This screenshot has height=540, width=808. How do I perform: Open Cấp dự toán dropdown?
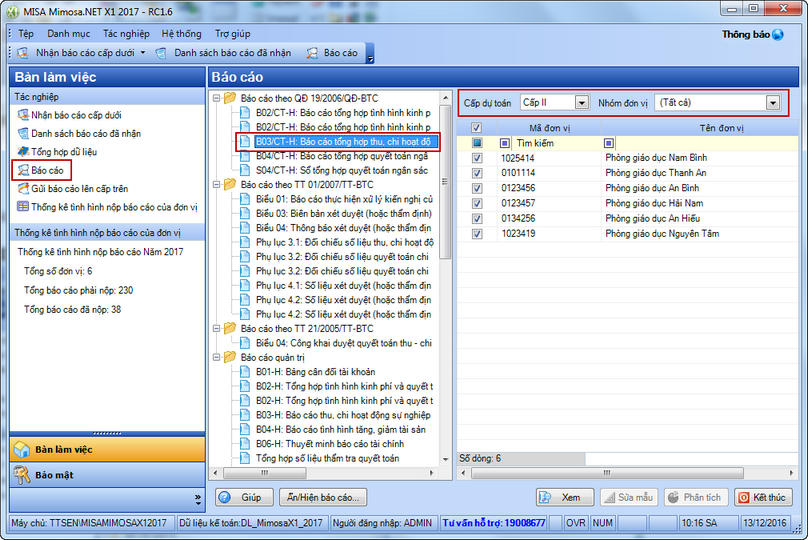581,103
